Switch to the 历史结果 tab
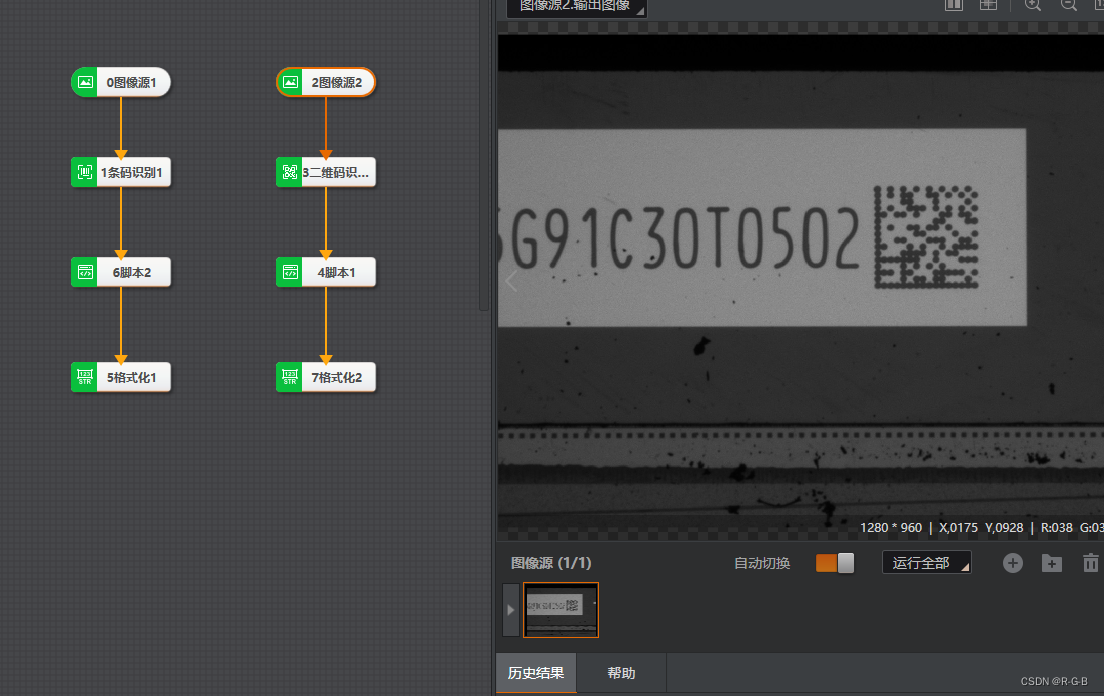This screenshot has width=1104, height=696. (x=536, y=673)
